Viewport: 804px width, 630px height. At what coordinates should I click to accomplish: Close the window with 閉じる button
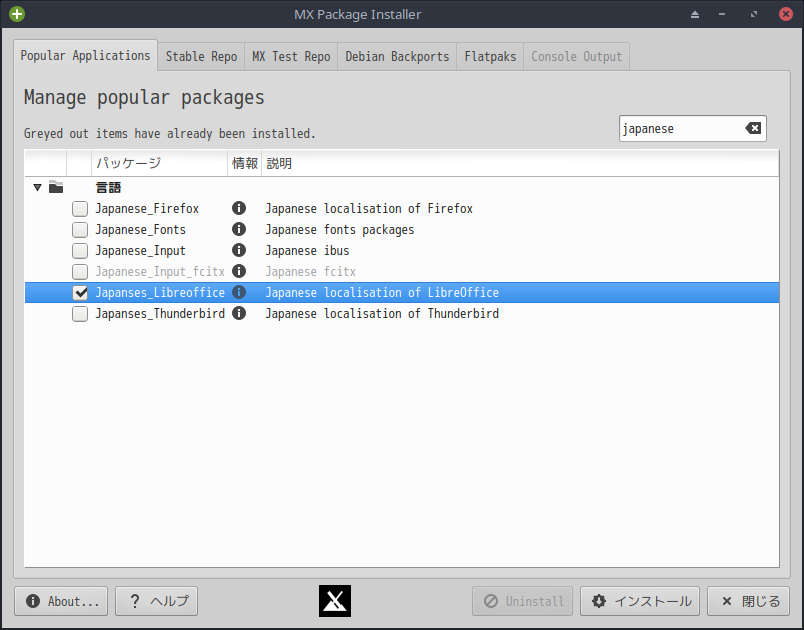pyautogui.click(x=749, y=601)
